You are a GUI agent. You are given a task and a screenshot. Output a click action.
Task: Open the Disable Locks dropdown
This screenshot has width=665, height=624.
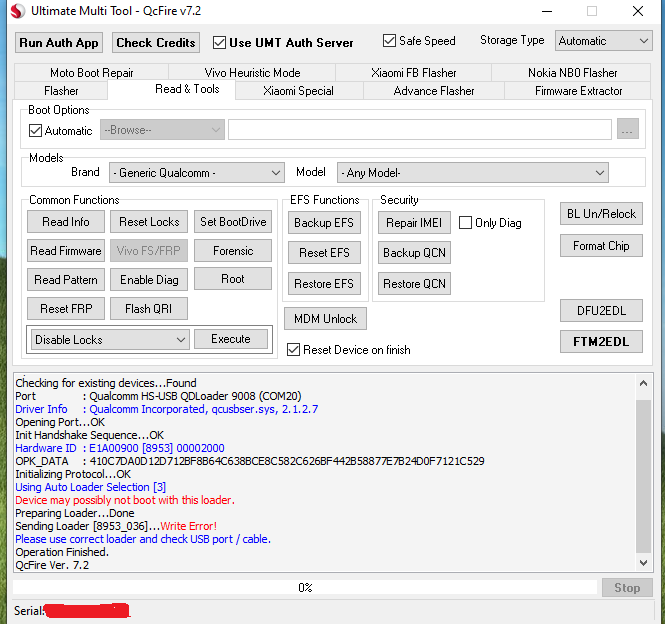(x=110, y=340)
